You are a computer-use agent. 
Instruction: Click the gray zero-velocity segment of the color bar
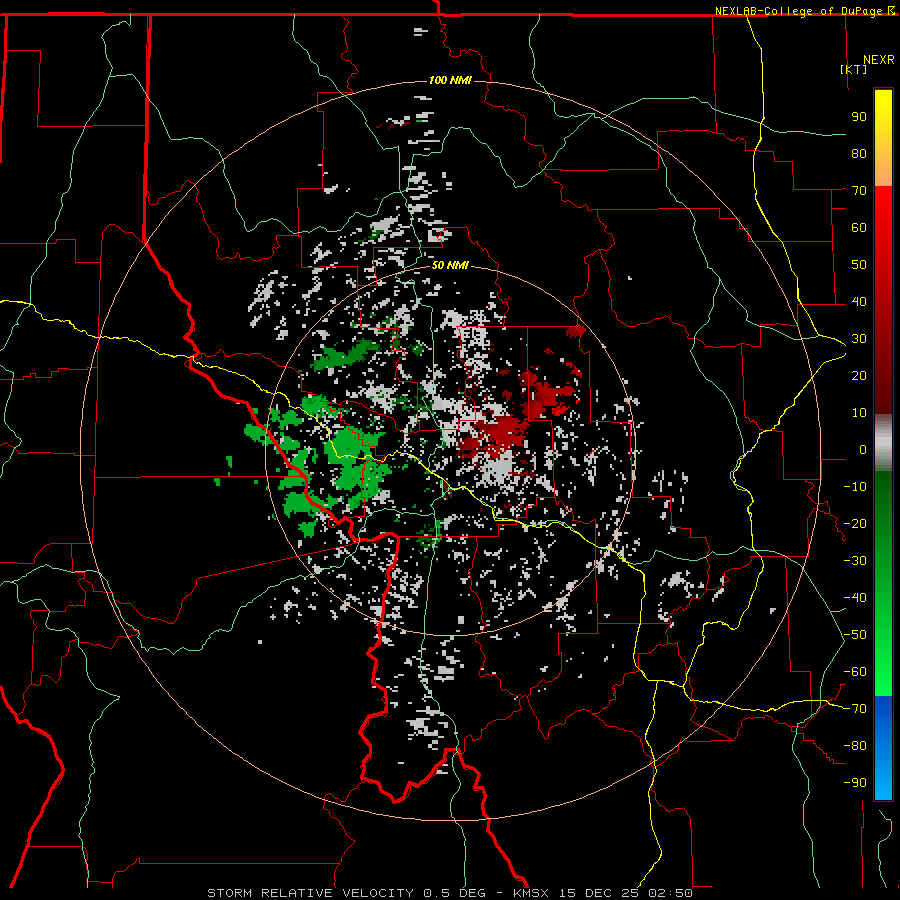pyautogui.click(x=883, y=443)
